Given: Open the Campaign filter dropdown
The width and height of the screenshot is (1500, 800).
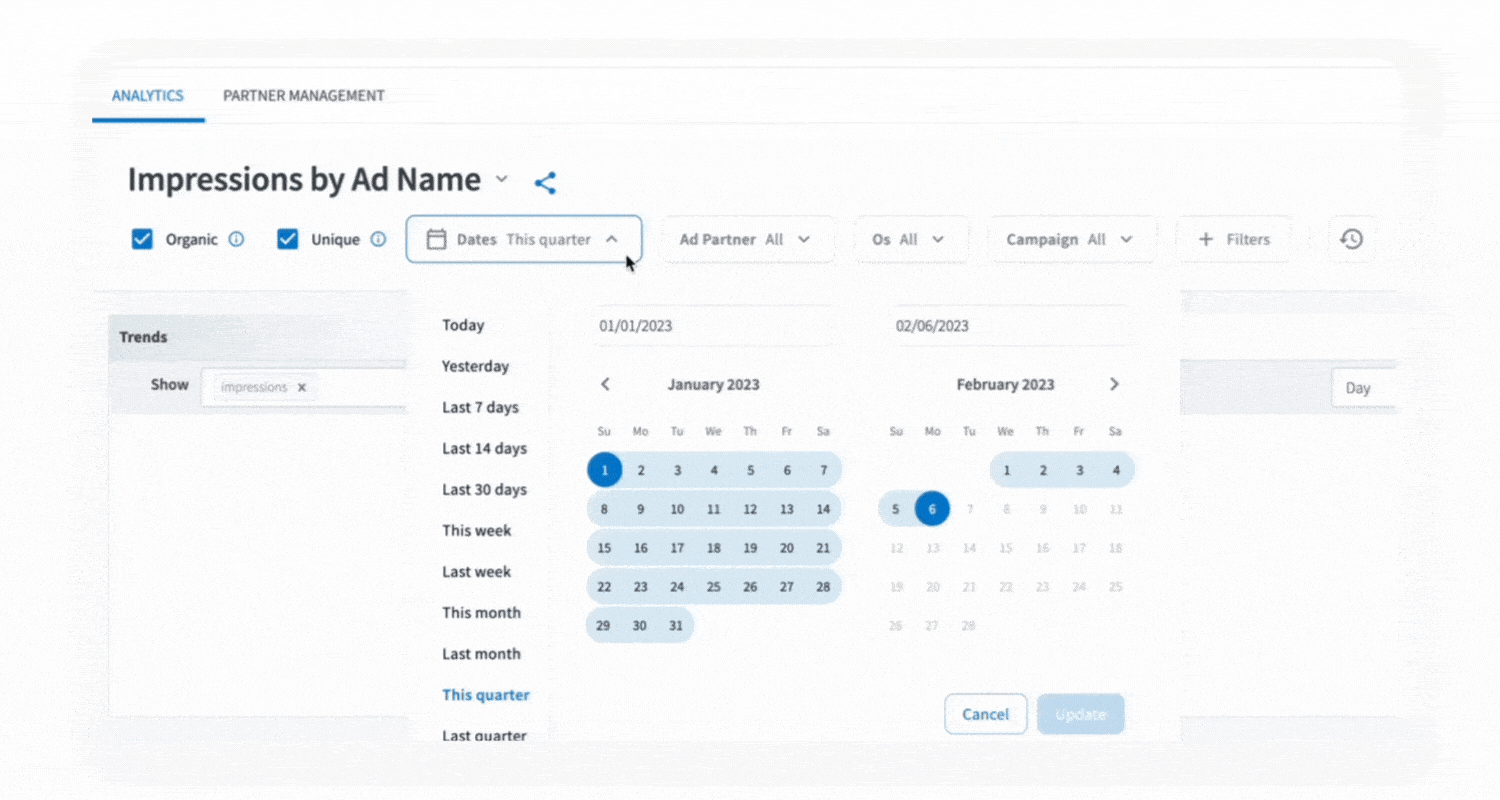Looking at the screenshot, I should point(1070,239).
